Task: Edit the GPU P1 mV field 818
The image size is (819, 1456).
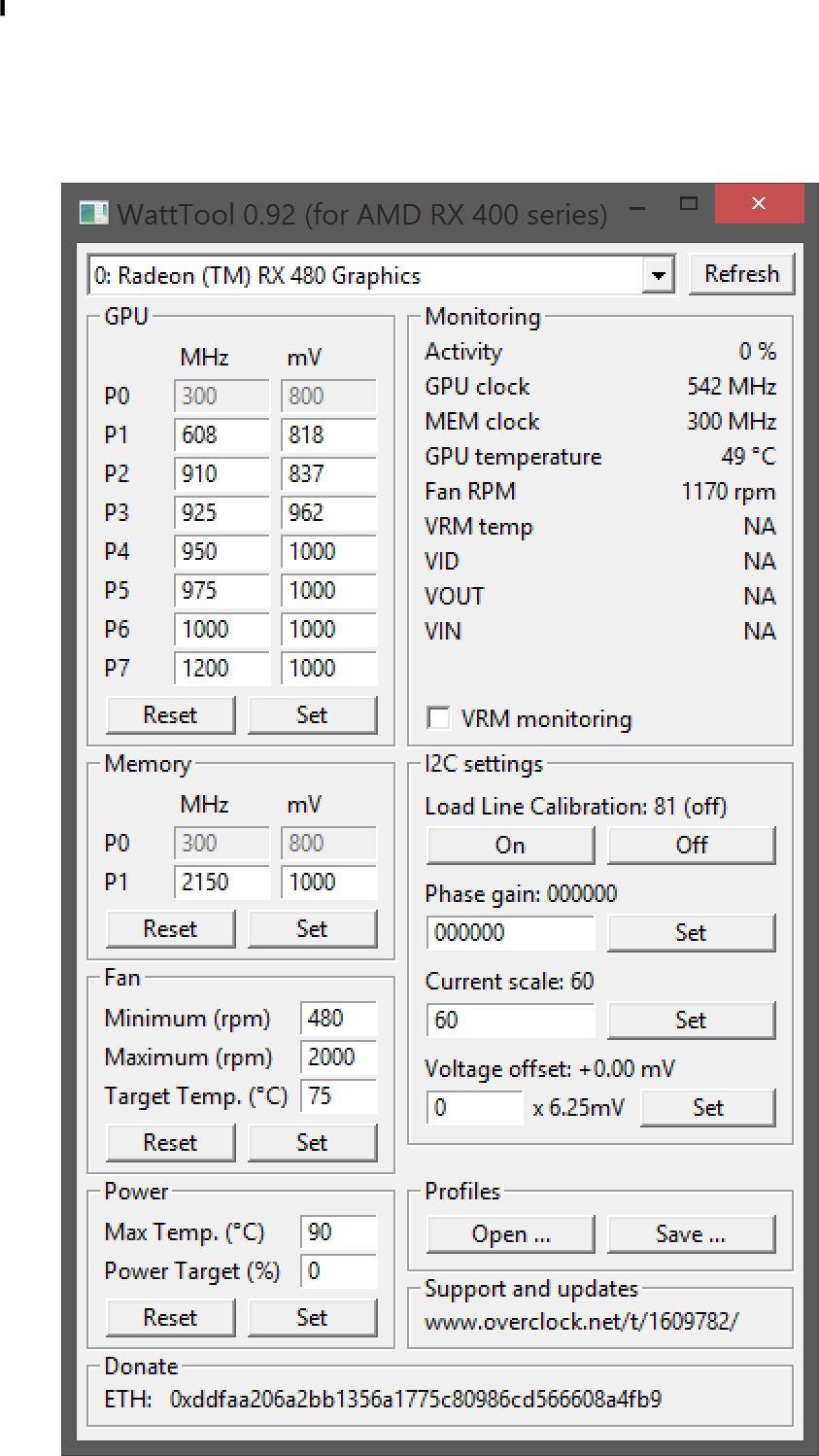Action: pos(328,434)
